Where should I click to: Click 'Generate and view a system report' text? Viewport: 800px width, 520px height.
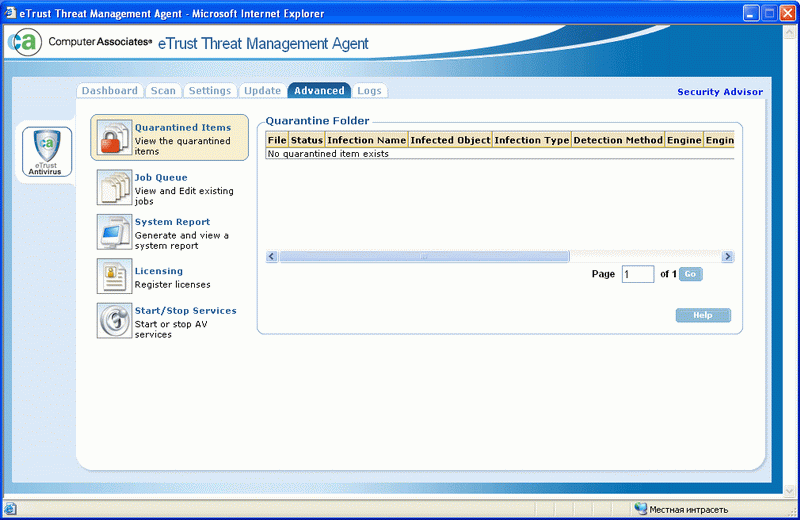pyautogui.click(x=182, y=240)
